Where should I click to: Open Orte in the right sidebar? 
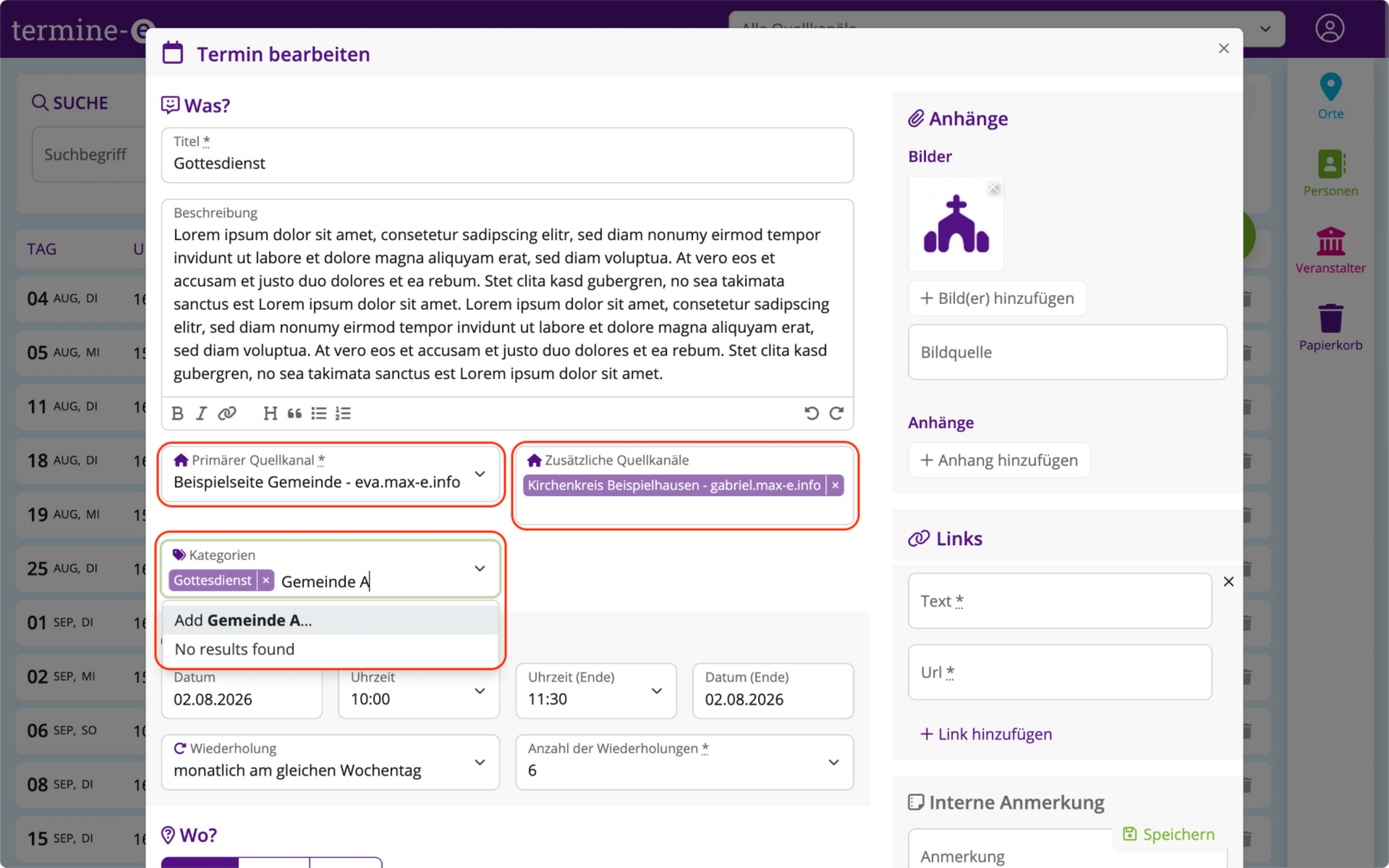coord(1330,96)
